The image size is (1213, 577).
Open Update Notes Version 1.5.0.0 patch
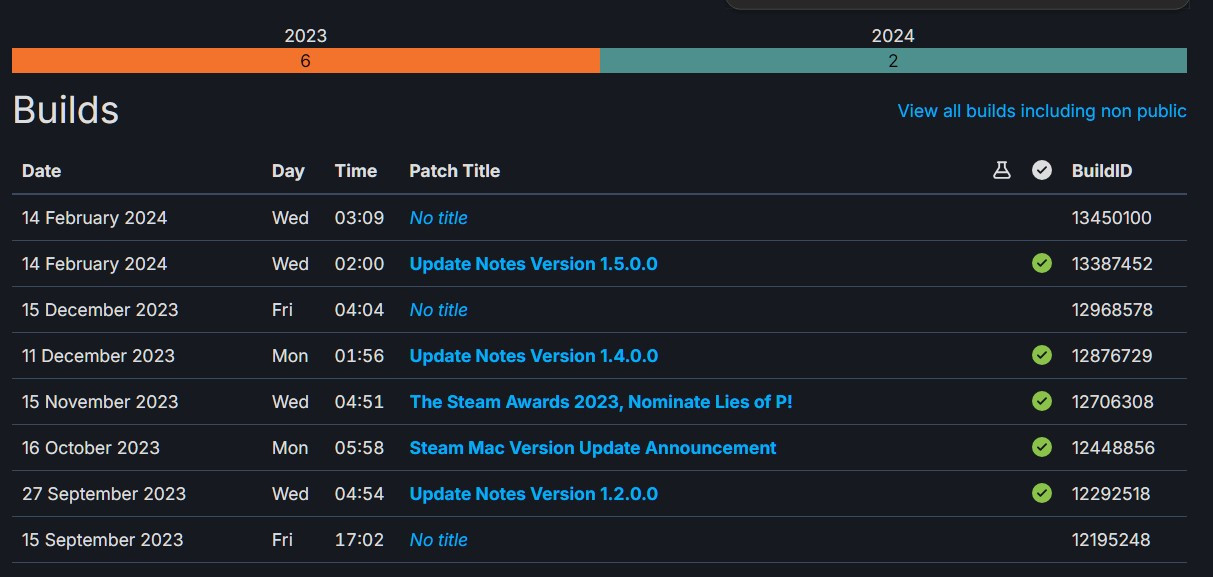click(x=533, y=264)
